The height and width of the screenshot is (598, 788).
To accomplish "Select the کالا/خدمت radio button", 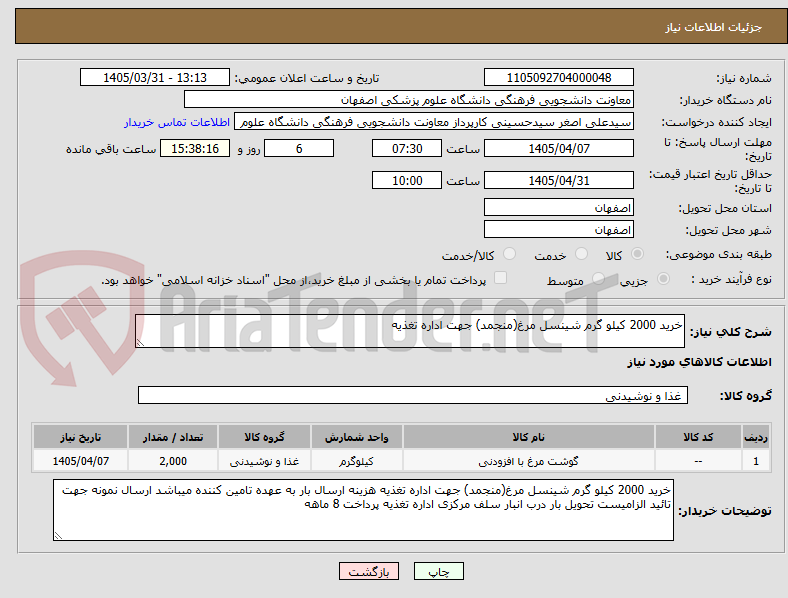I will click(510, 254).
